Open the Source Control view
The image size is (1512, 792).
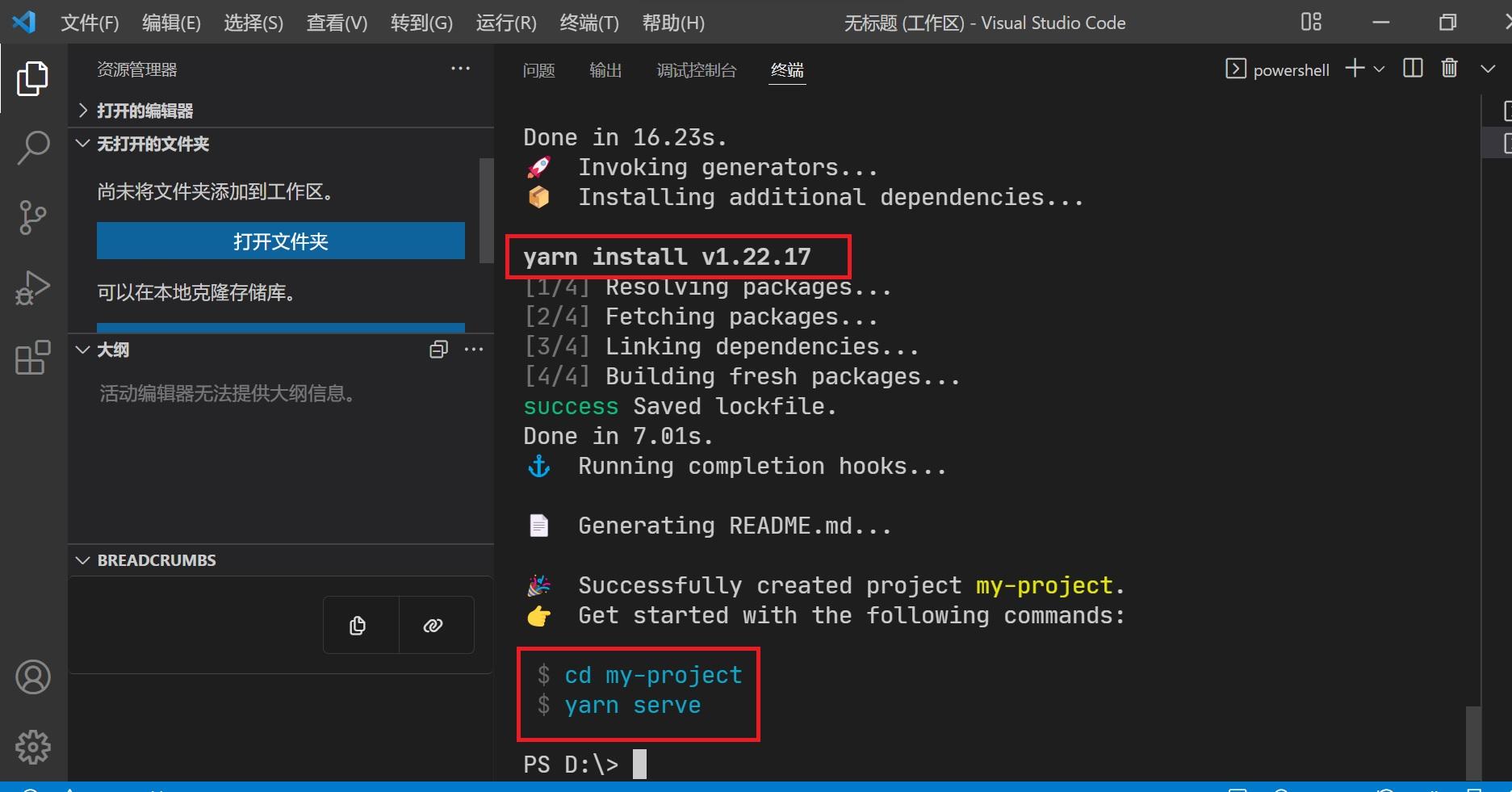click(32, 216)
